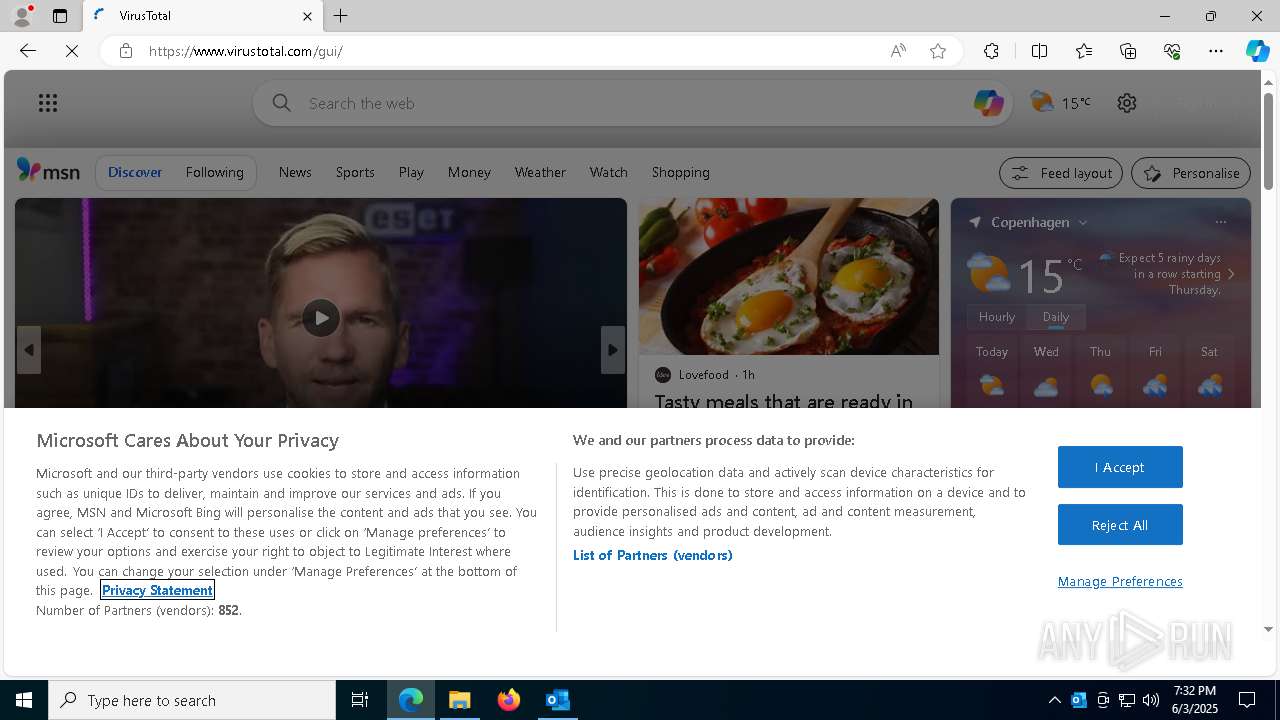1280x720 pixels.
Task: Advance weather rainy days tip arrow
Action: (1231, 274)
